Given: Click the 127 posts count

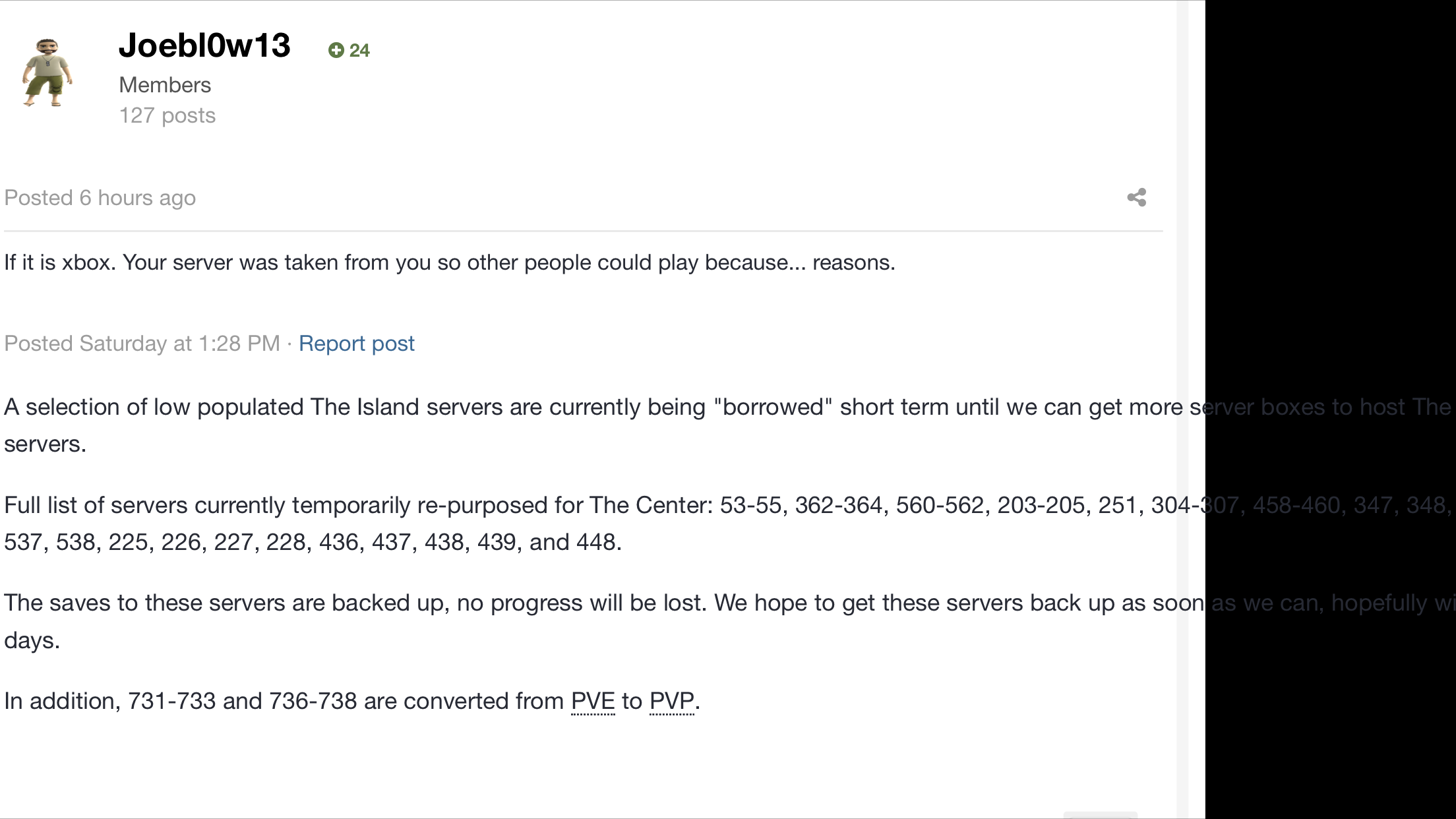Looking at the screenshot, I should tap(167, 115).
